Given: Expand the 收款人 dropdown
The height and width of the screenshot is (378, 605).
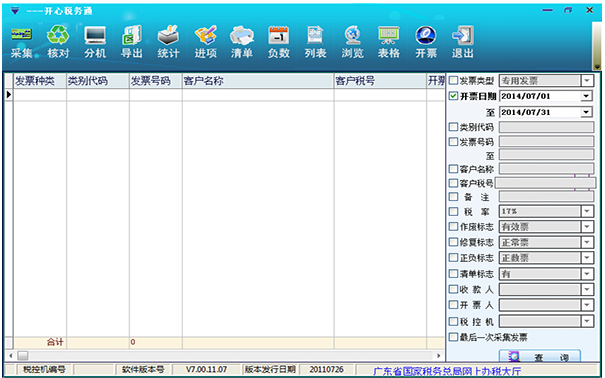Looking at the screenshot, I should coord(586,290).
